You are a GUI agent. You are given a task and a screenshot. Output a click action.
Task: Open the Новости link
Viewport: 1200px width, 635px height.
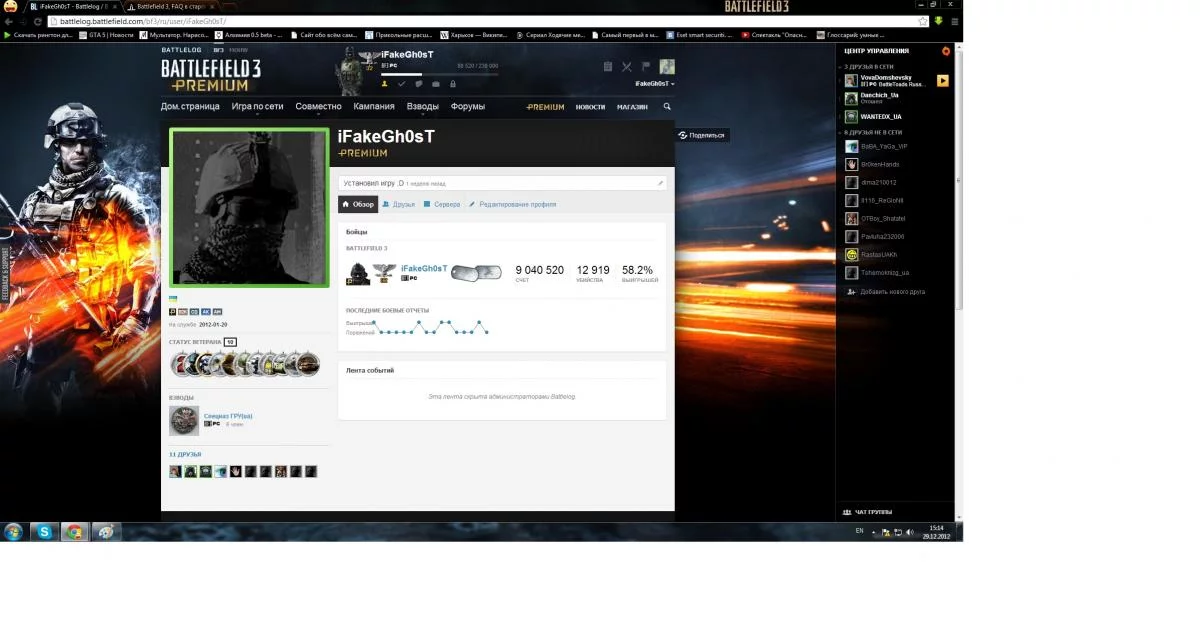coord(590,107)
